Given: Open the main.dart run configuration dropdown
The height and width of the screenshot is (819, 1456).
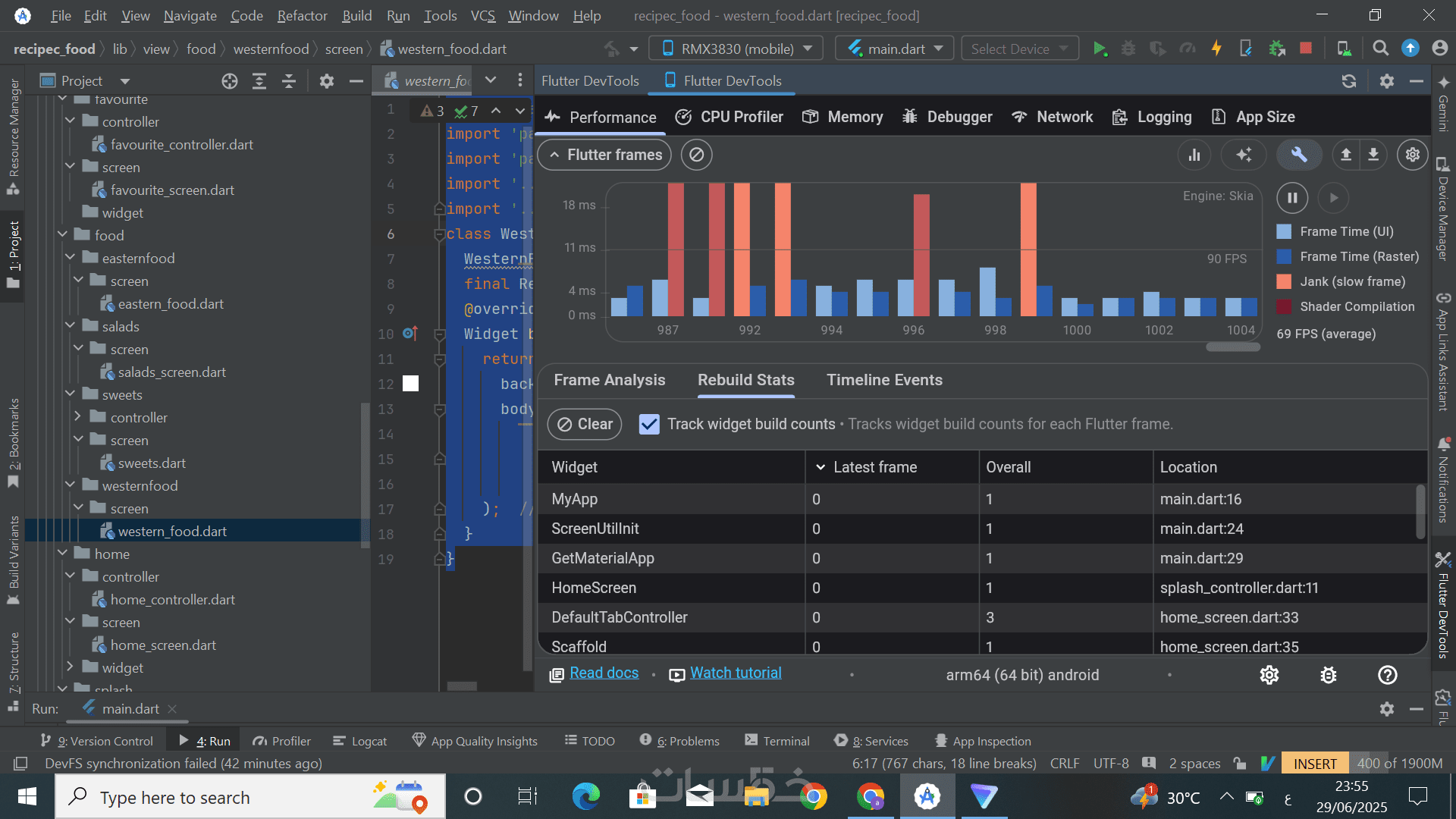Looking at the screenshot, I should click(x=895, y=49).
